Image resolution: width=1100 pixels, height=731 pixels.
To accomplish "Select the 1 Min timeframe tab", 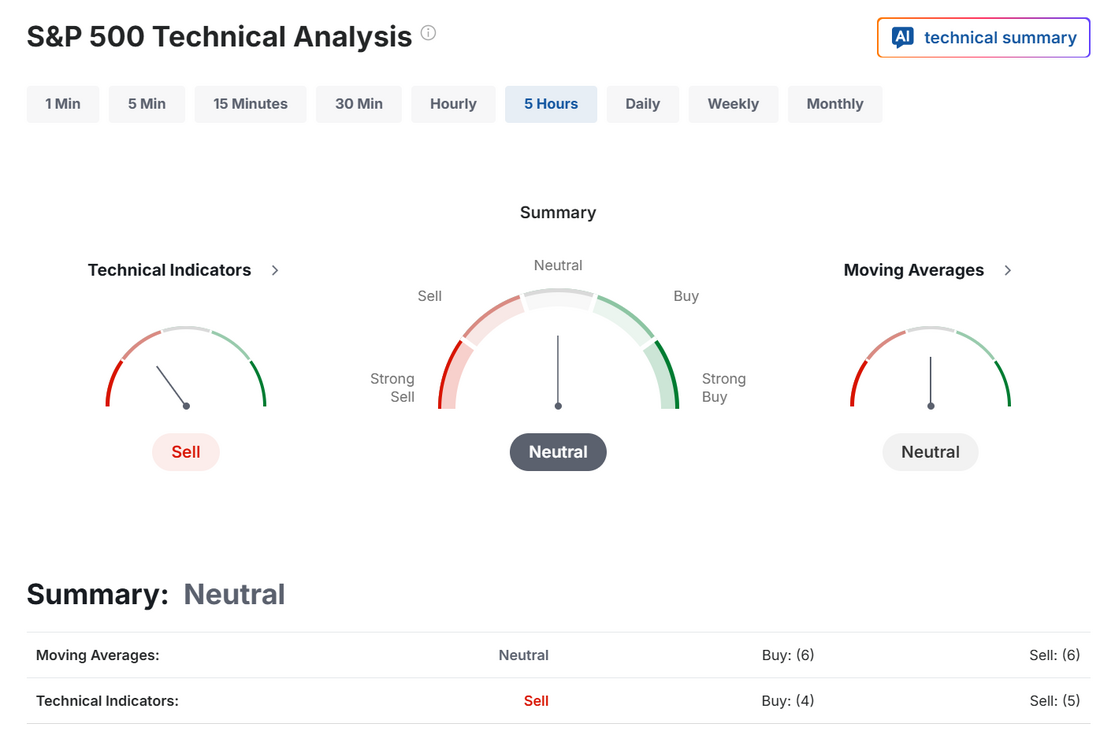I will point(63,104).
